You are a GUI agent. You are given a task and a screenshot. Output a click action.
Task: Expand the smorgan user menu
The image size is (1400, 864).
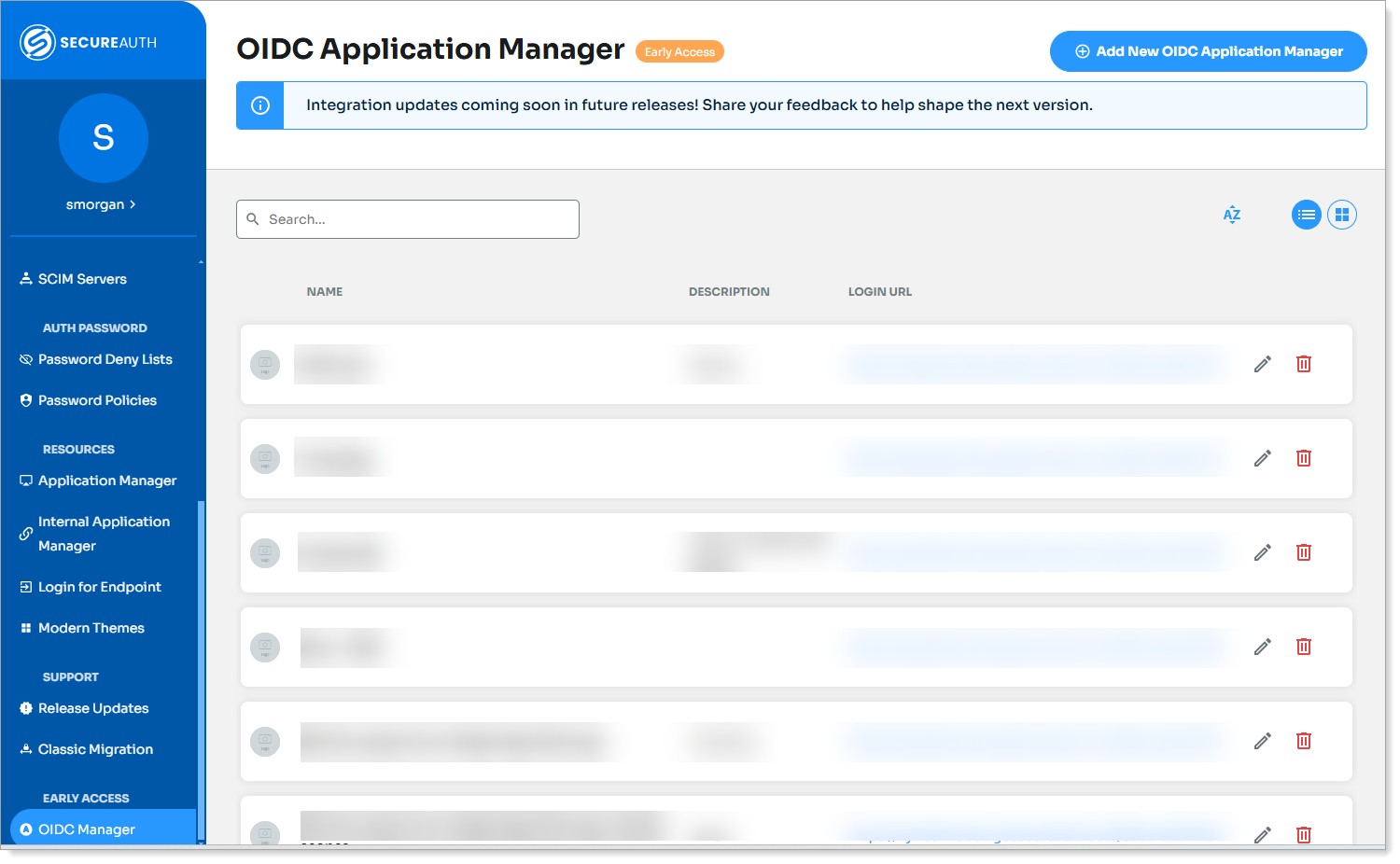(101, 204)
